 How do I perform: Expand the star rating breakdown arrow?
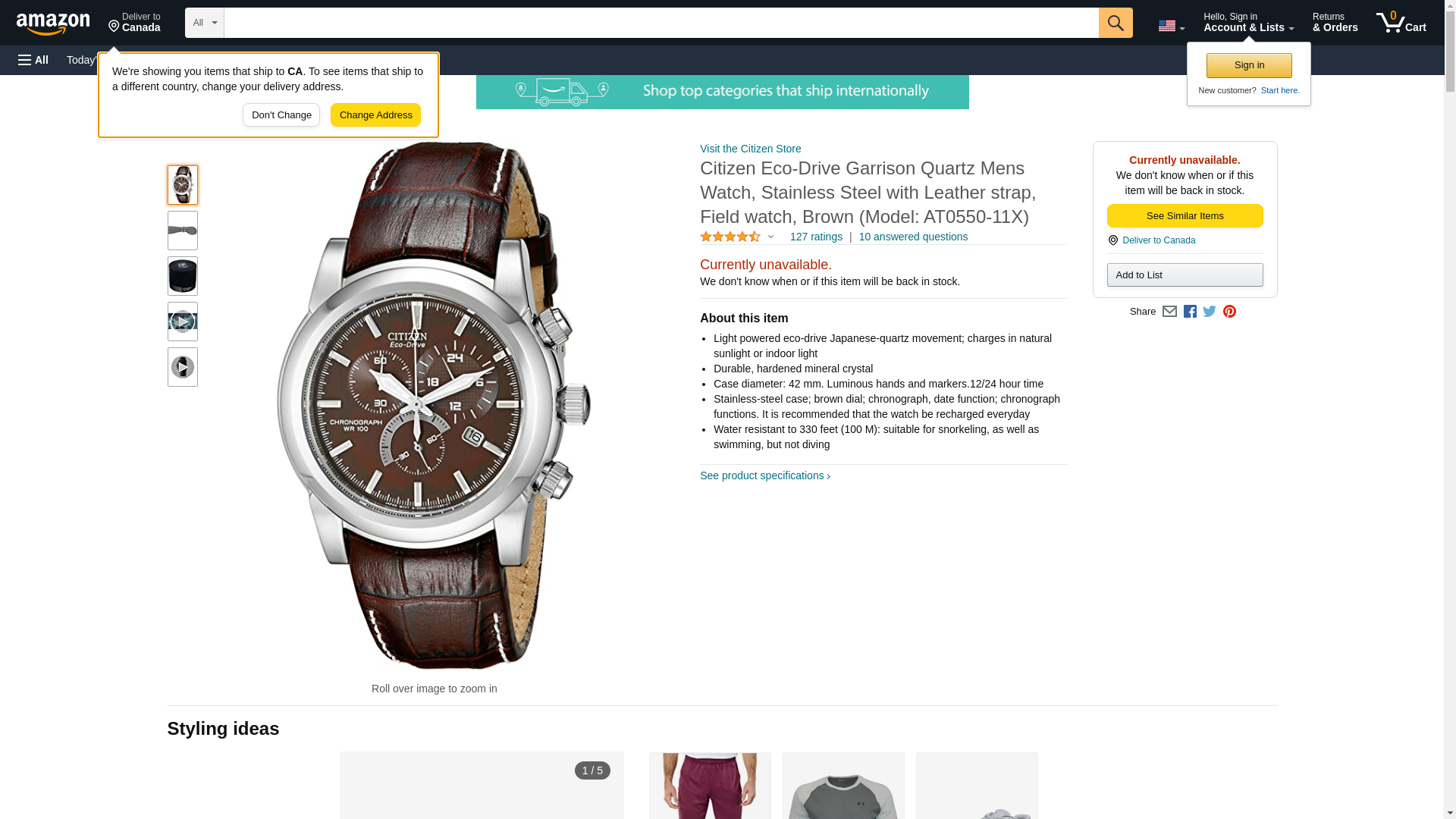click(x=770, y=237)
